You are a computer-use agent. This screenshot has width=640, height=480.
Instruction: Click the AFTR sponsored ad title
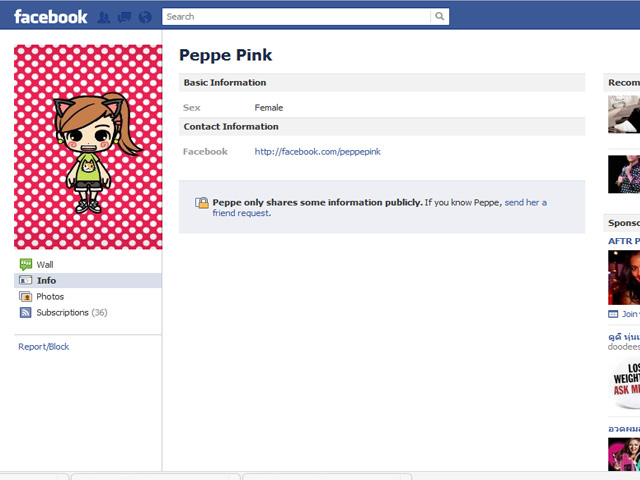tap(624, 241)
